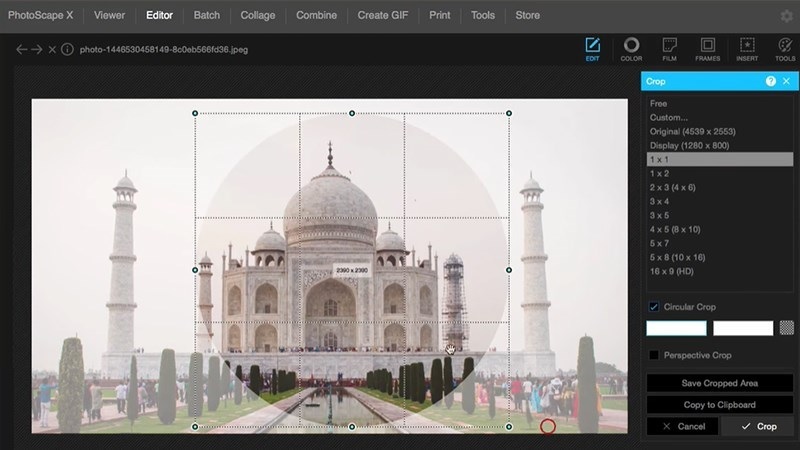Select transparent background pattern swatch
Image resolution: width=800 pixels, height=450 pixels.
coord(786,328)
